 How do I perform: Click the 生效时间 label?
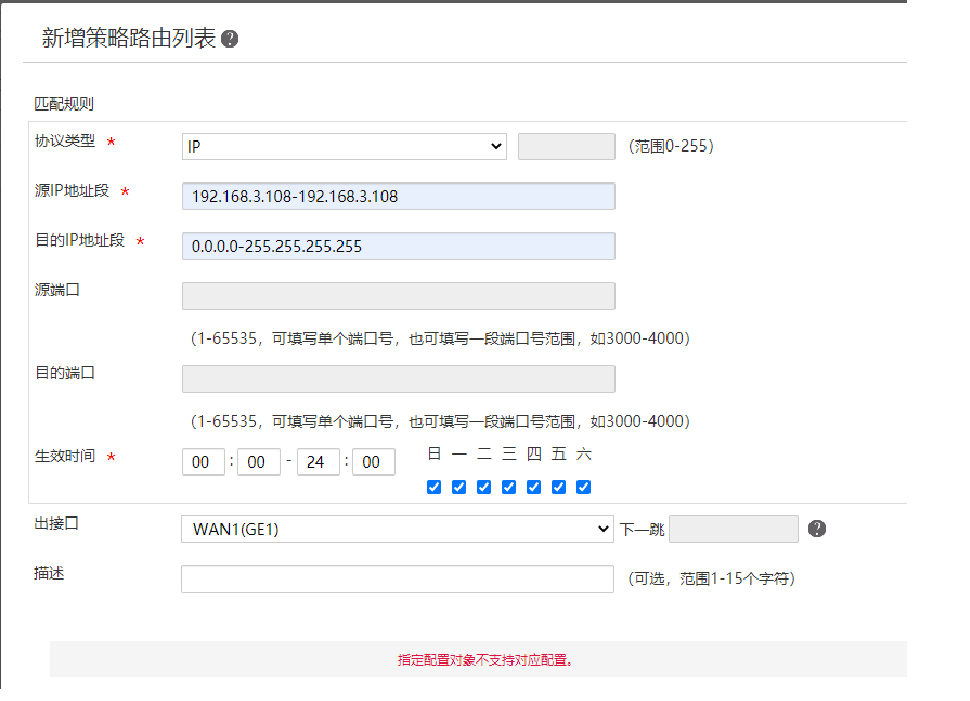tap(65, 456)
